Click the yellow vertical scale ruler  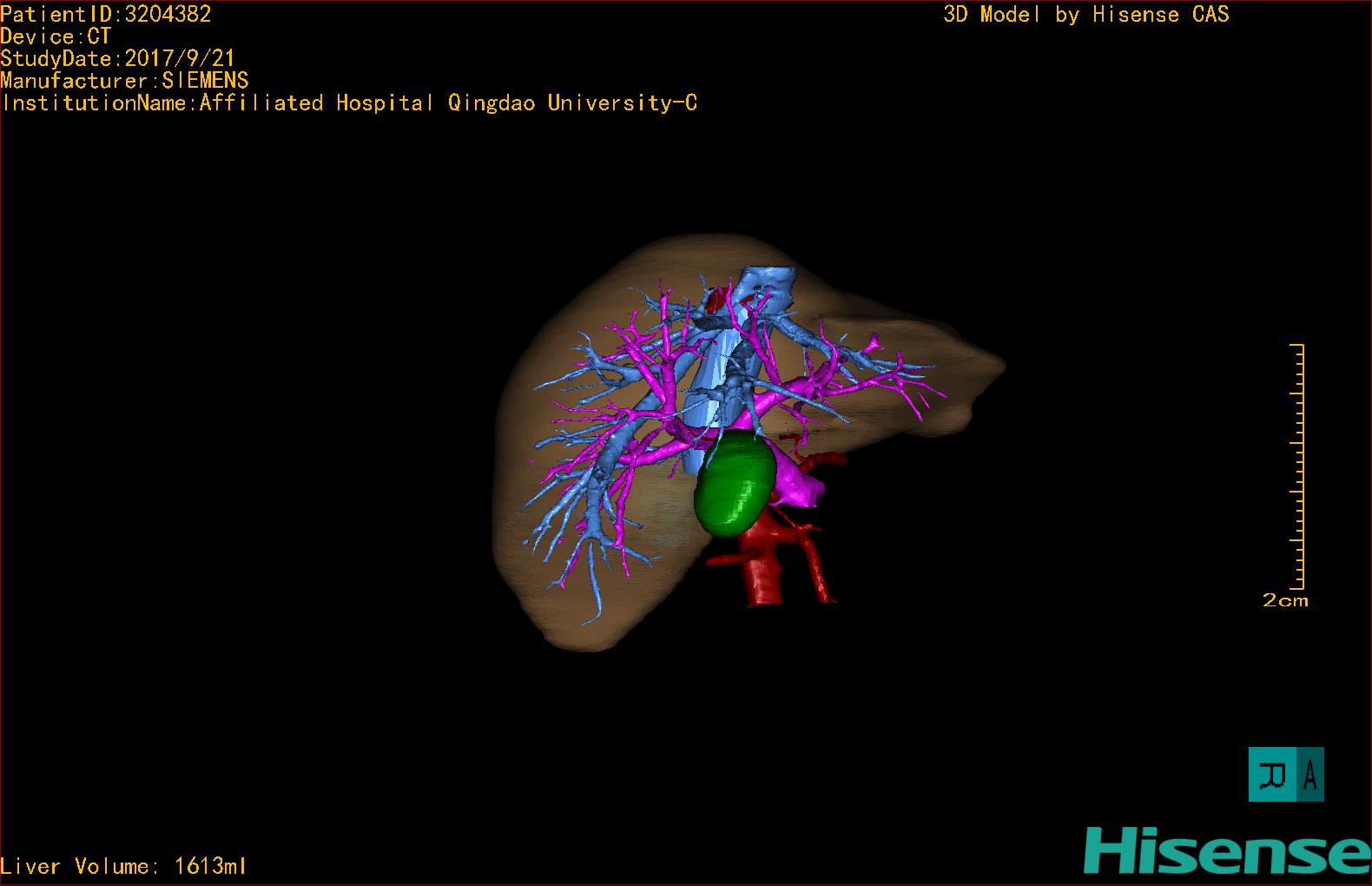click(1298, 466)
